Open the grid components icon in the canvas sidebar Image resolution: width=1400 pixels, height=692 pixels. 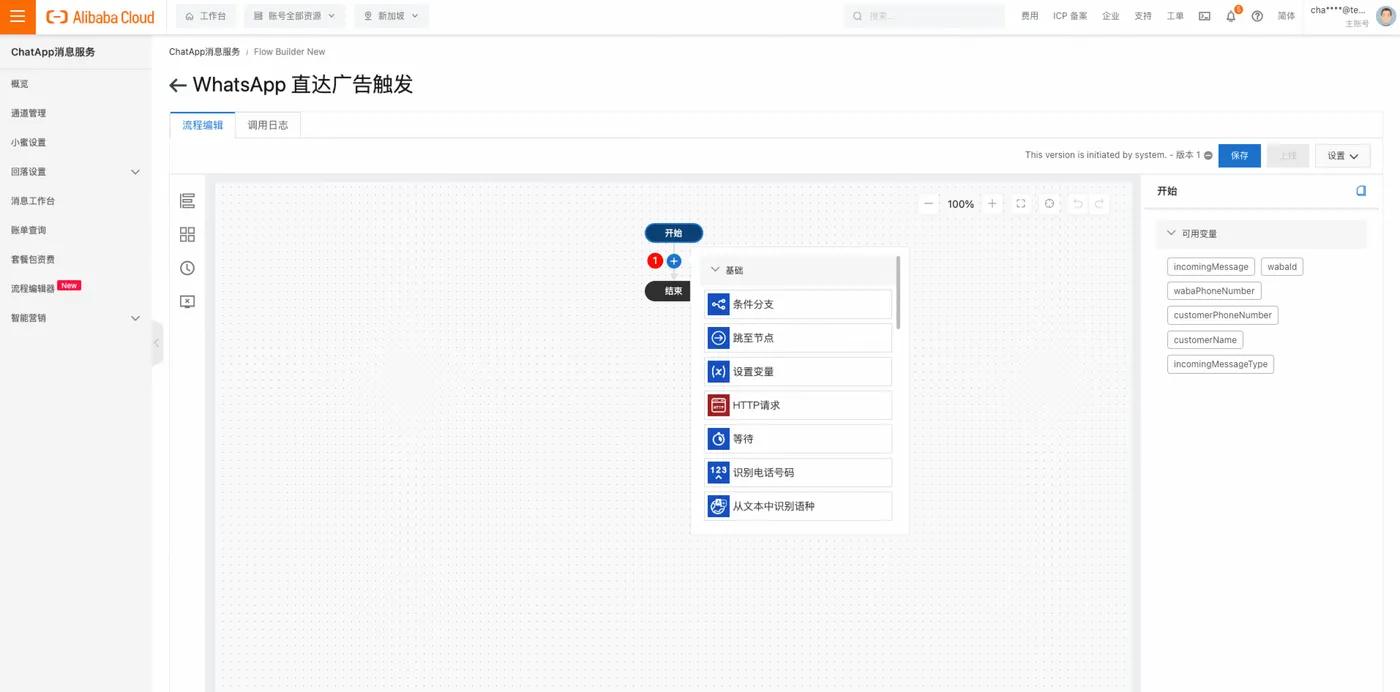click(x=187, y=234)
